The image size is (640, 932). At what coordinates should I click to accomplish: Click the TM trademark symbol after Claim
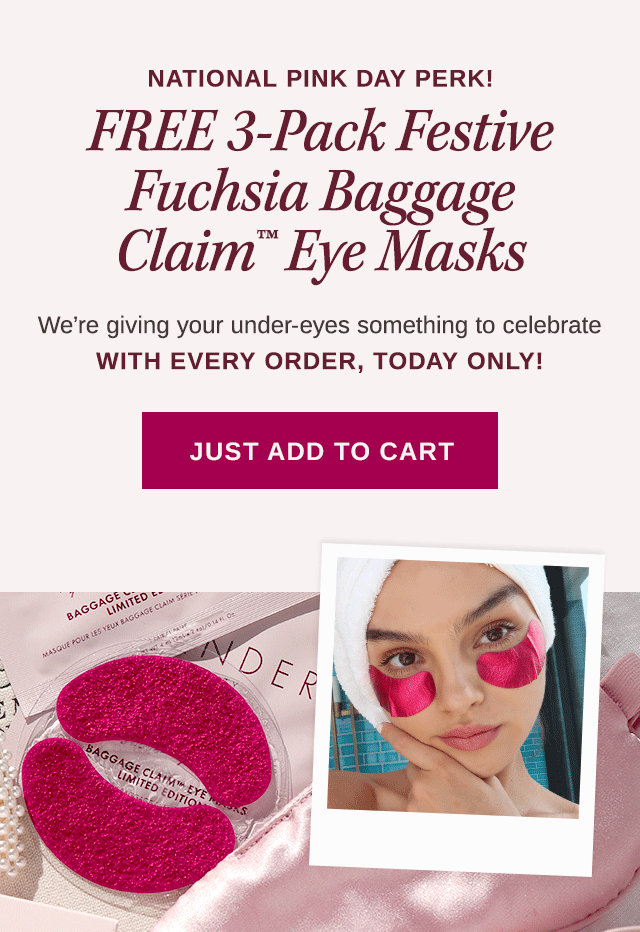[x=267, y=234]
